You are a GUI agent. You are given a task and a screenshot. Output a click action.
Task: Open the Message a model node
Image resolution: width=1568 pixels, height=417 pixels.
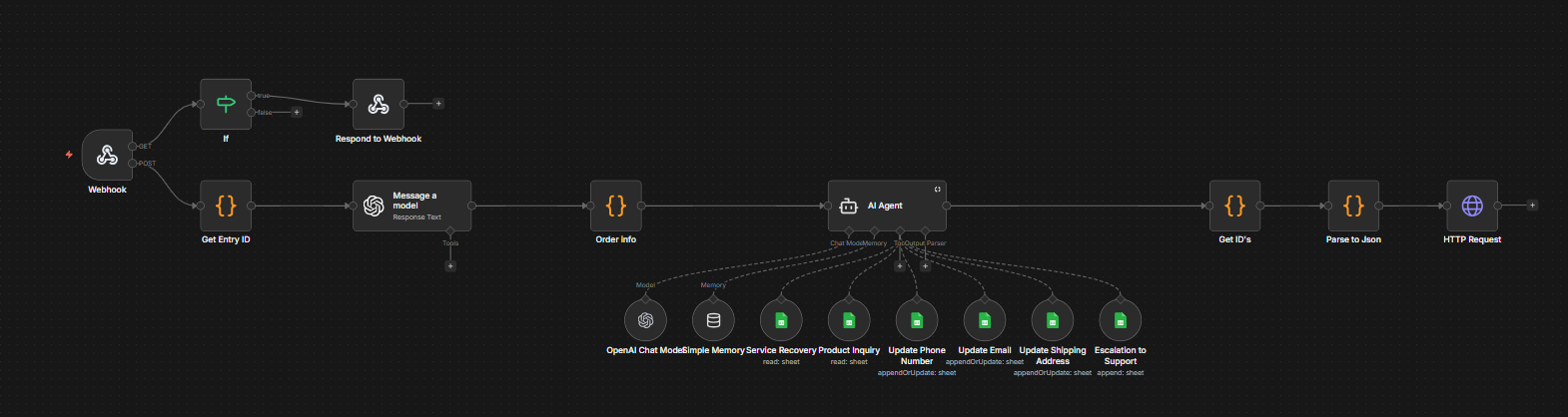click(411, 206)
